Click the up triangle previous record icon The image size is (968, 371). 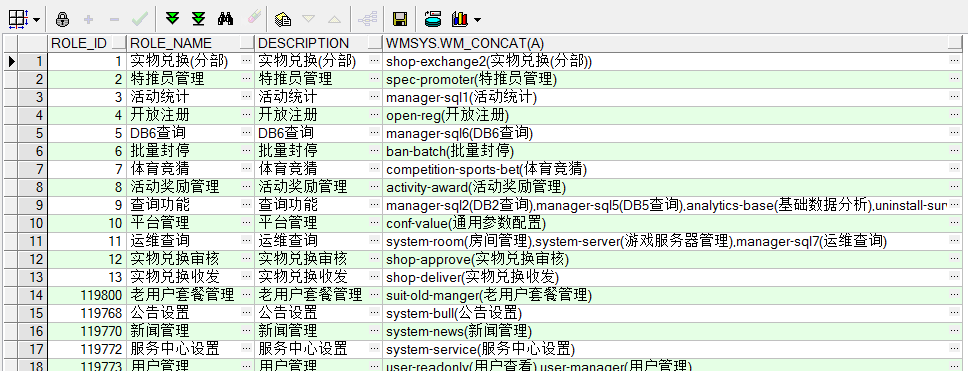tap(335, 20)
